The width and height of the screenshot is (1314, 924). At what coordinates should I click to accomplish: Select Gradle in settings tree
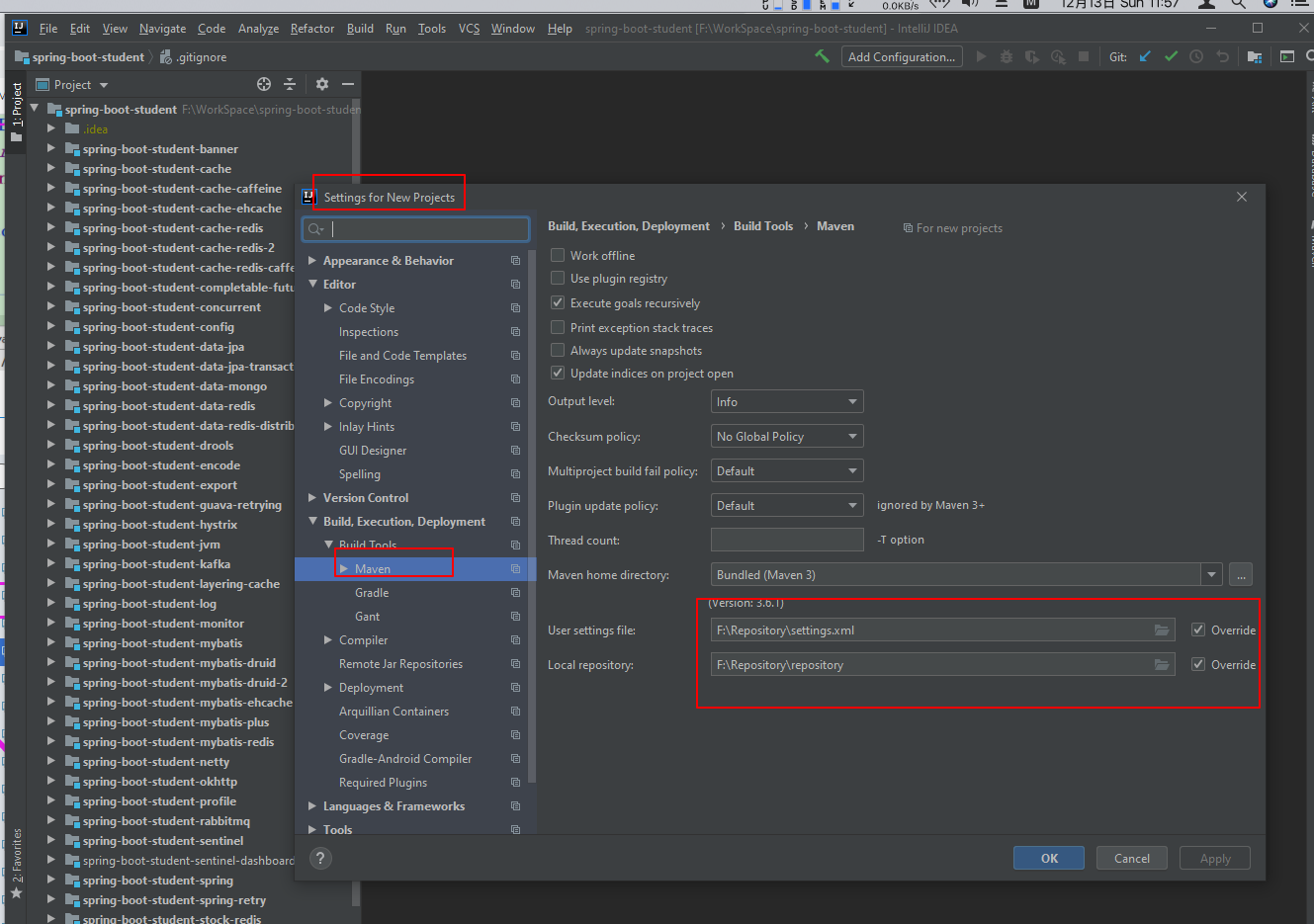point(372,593)
